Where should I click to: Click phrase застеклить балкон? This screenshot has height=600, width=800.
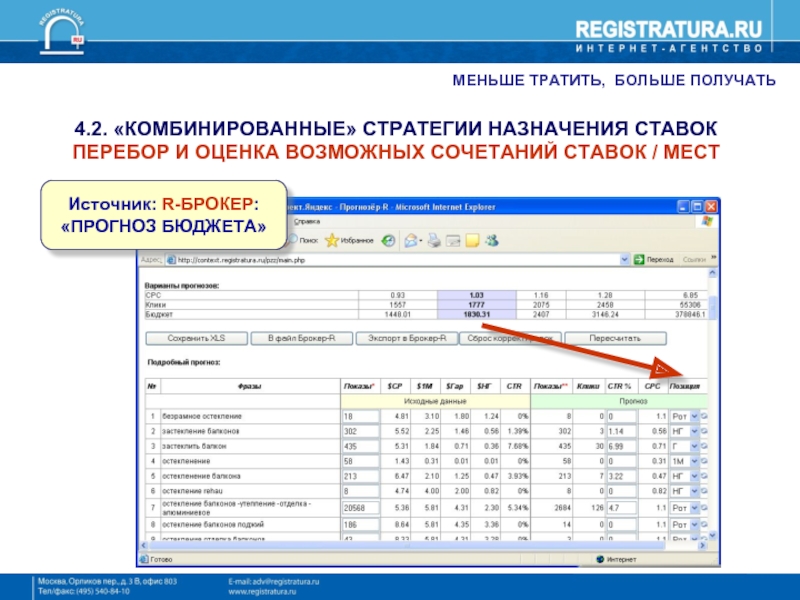pyautogui.click(x=194, y=446)
